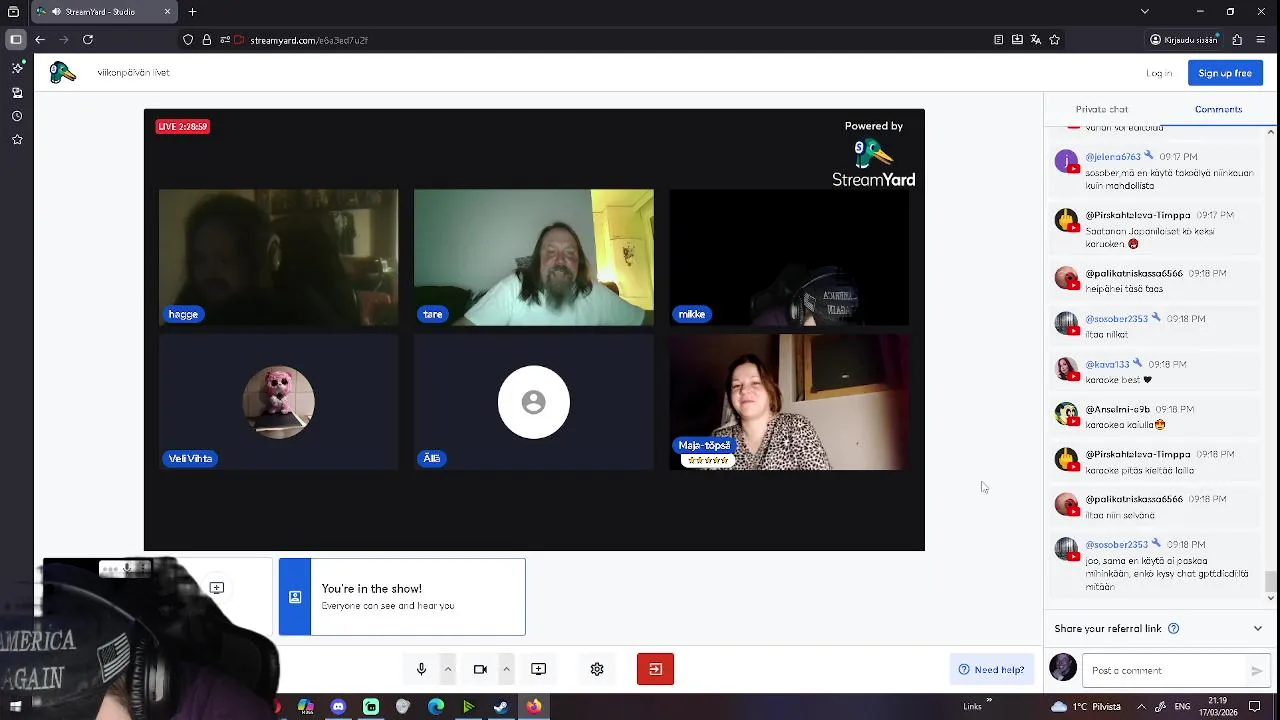This screenshot has height=720, width=1280.
Task: Click the StreamYard duck logo in header
Action: [63, 72]
